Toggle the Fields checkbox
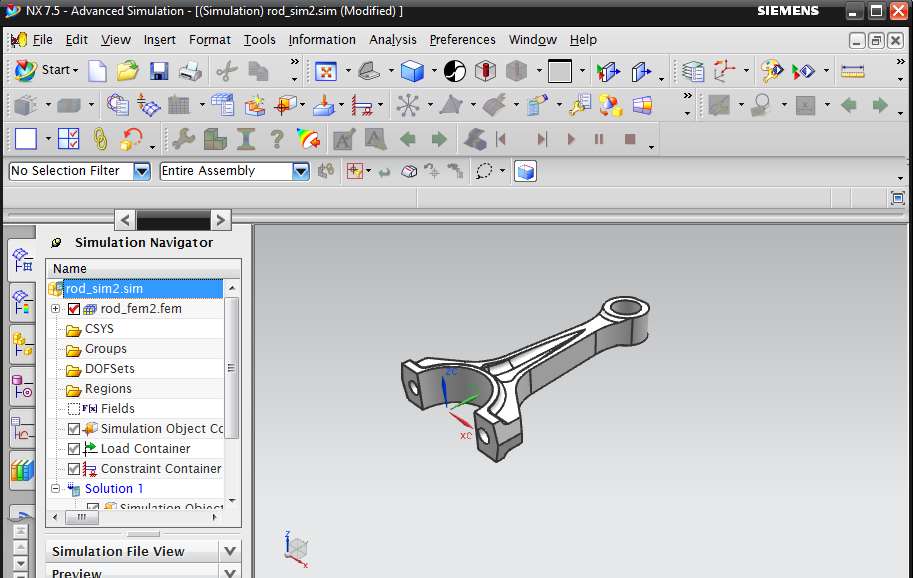Viewport: 913px width, 578px height. point(74,409)
